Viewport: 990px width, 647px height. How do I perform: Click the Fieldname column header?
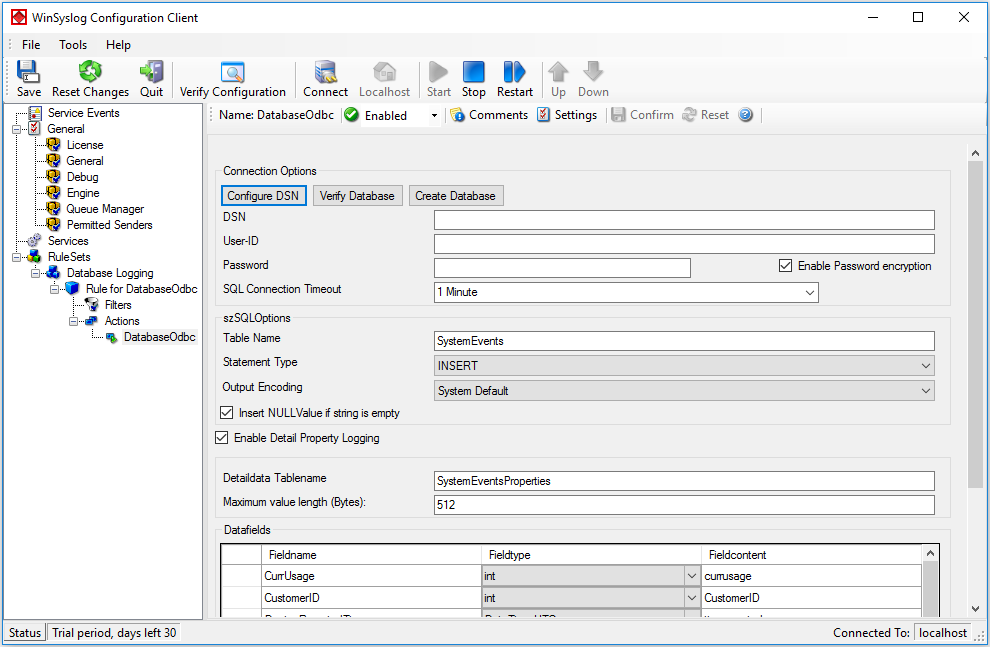[371, 555]
